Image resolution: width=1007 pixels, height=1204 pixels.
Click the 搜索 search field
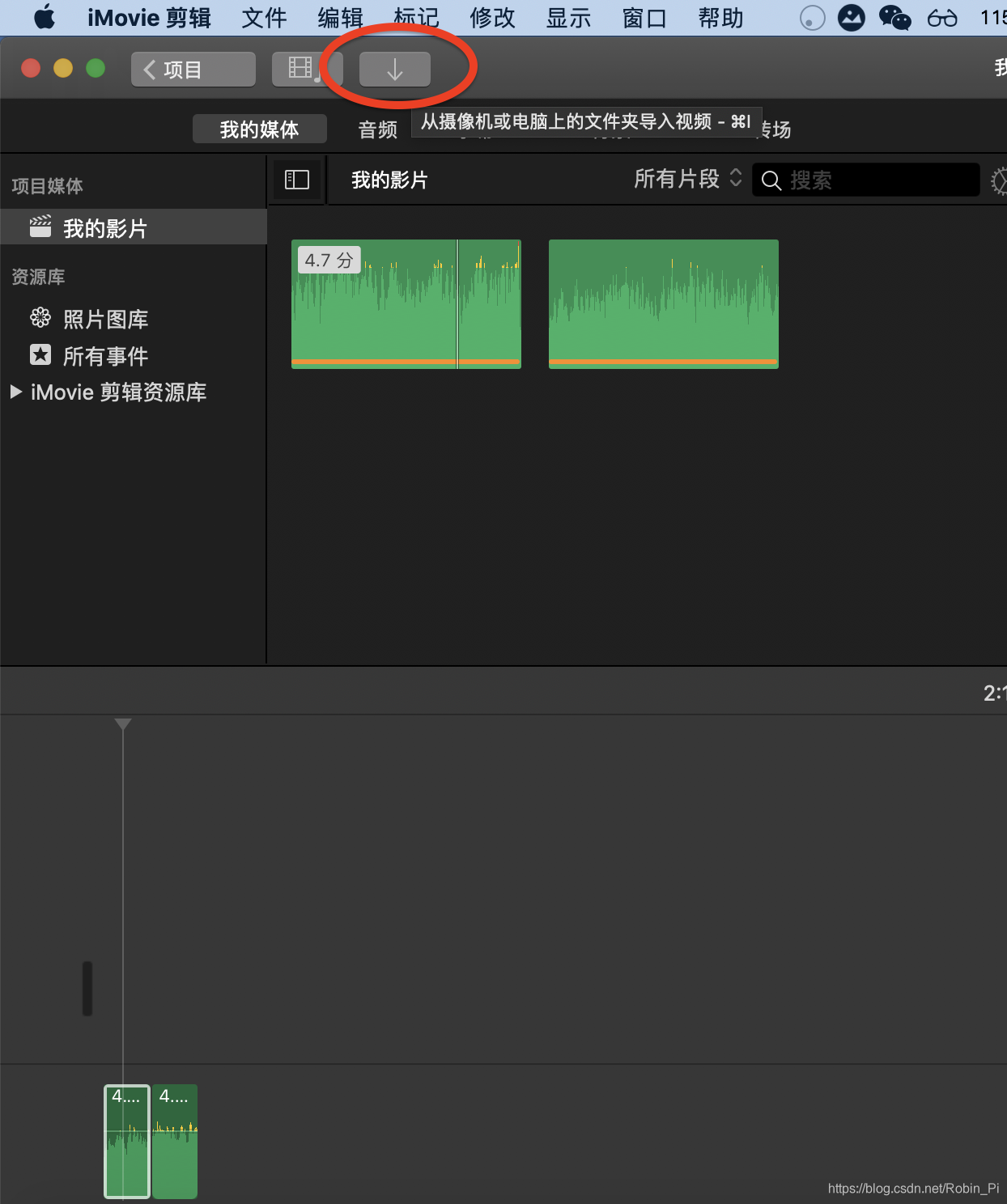pyautogui.click(x=866, y=180)
